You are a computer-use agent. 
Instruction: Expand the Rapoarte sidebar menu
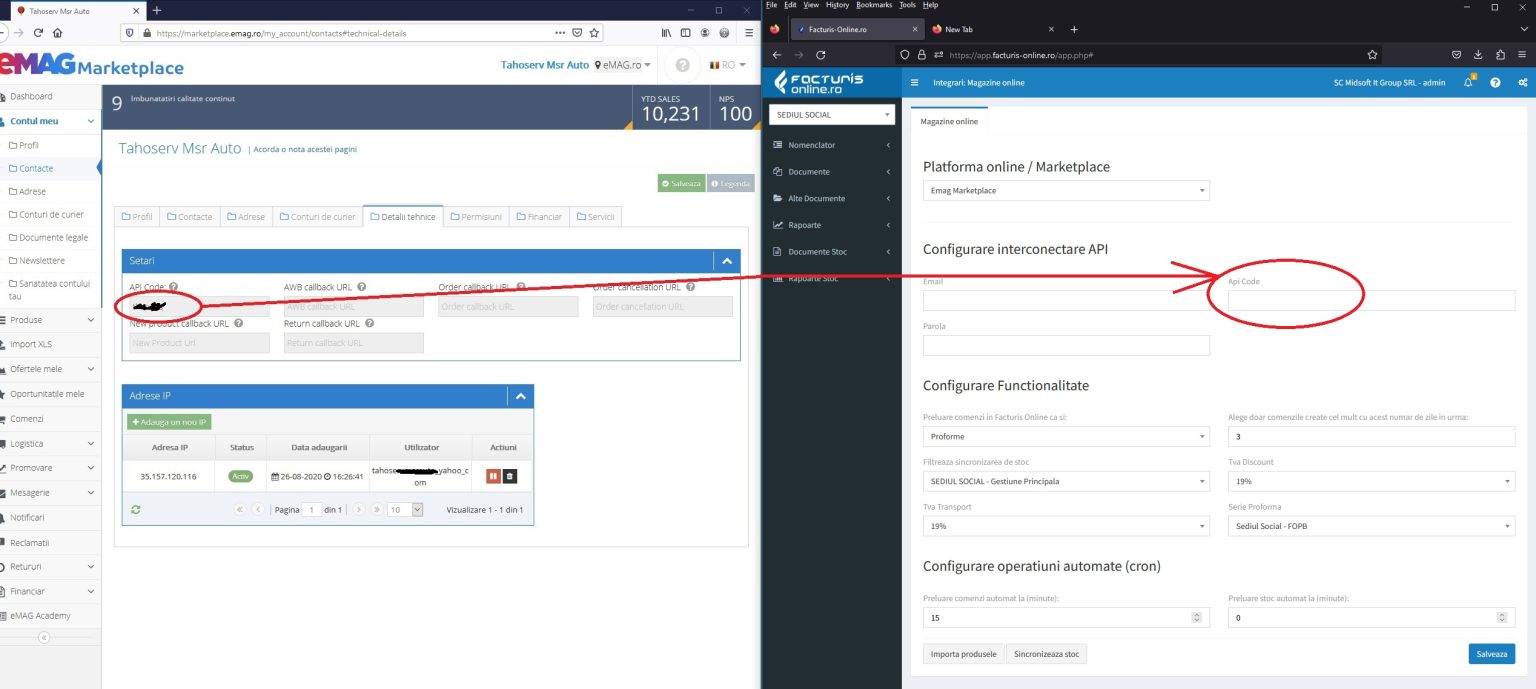pos(831,225)
